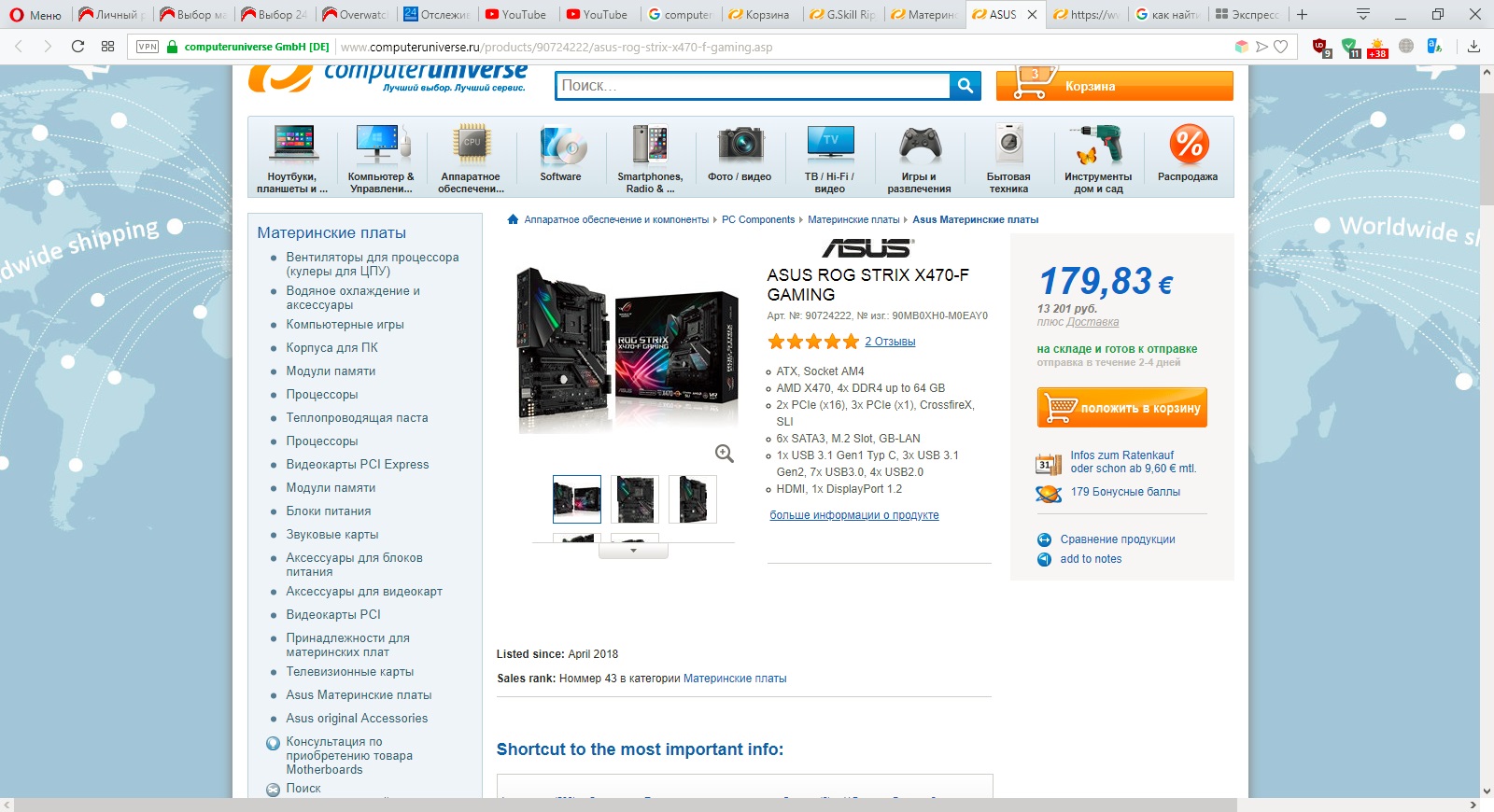Open the Ноутбуки, планшеты category icon
This screenshot has width=1494, height=812.
pos(292,157)
